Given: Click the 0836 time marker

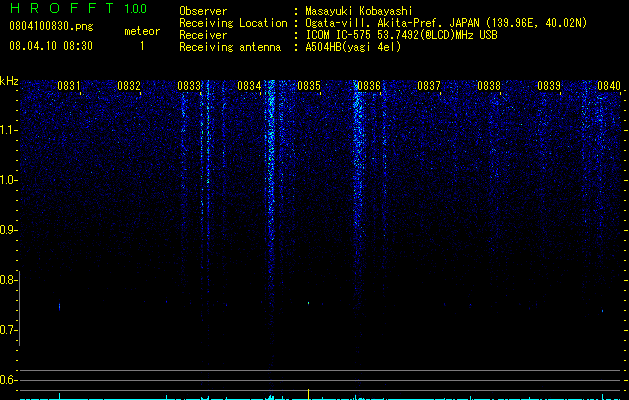Looking at the screenshot, I should tap(369, 85).
